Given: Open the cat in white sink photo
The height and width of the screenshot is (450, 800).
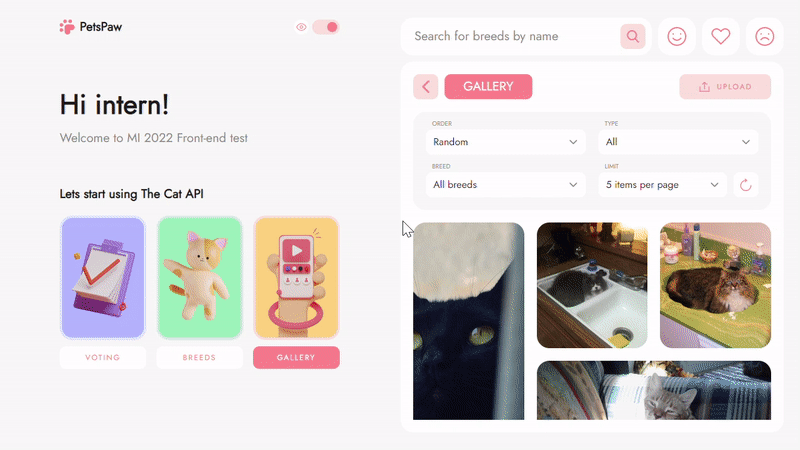Looking at the screenshot, I should (592, 285).
